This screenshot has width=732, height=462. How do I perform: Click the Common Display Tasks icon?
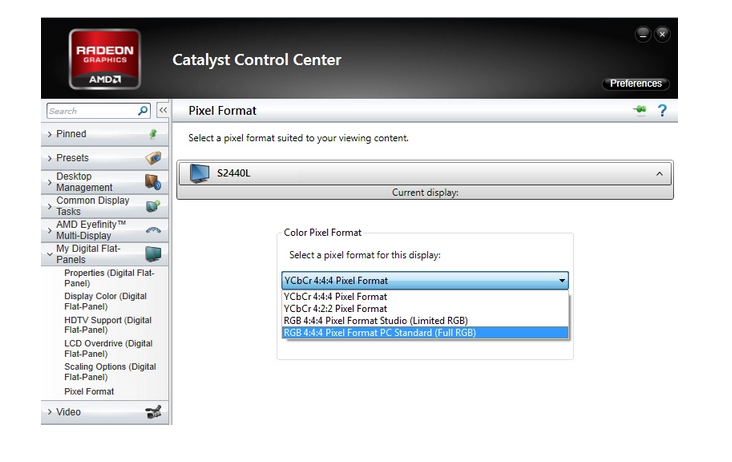click(x=153, y=206)
